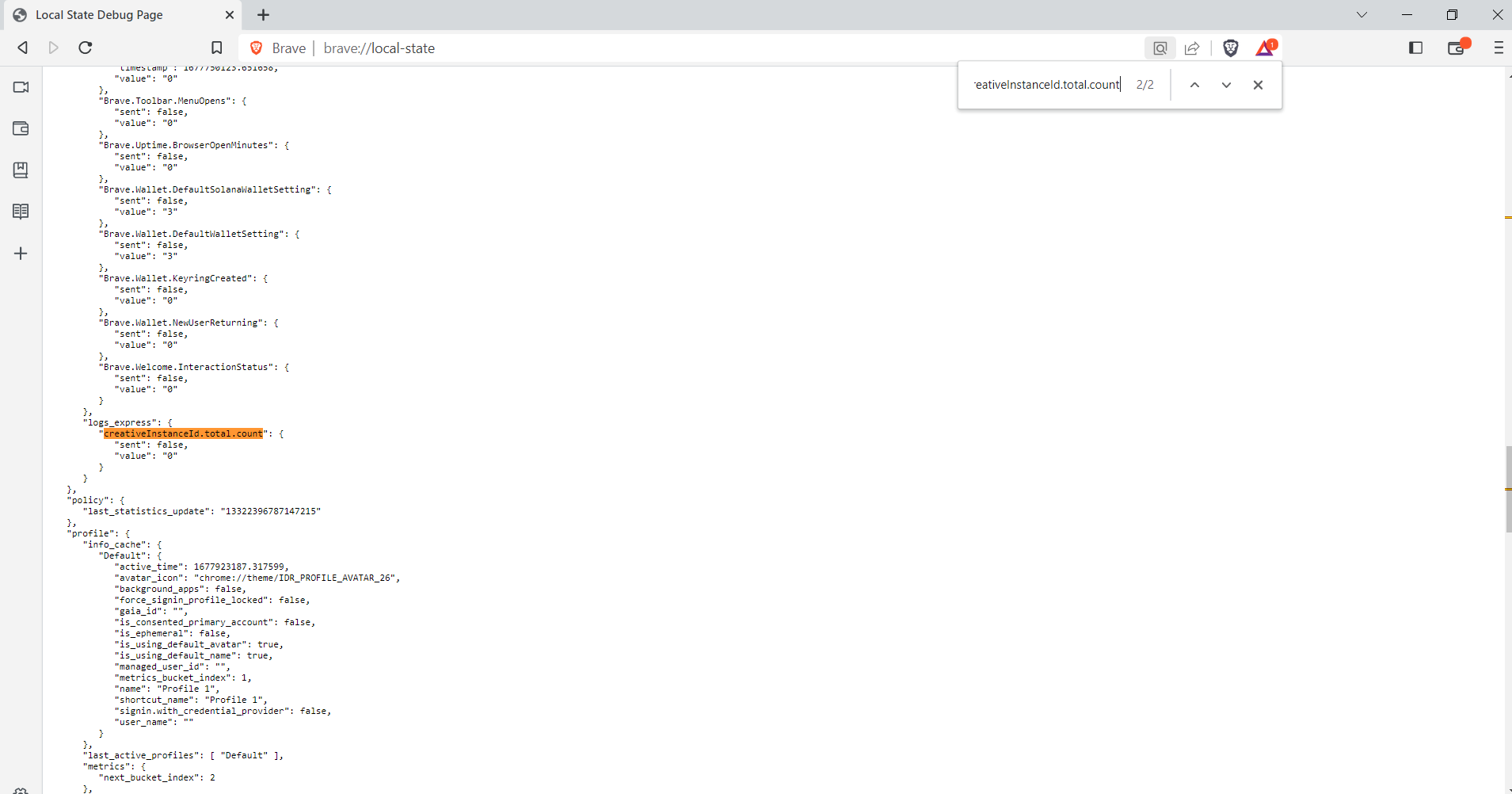Open the Brave Wallet sidebar icon

21,128
